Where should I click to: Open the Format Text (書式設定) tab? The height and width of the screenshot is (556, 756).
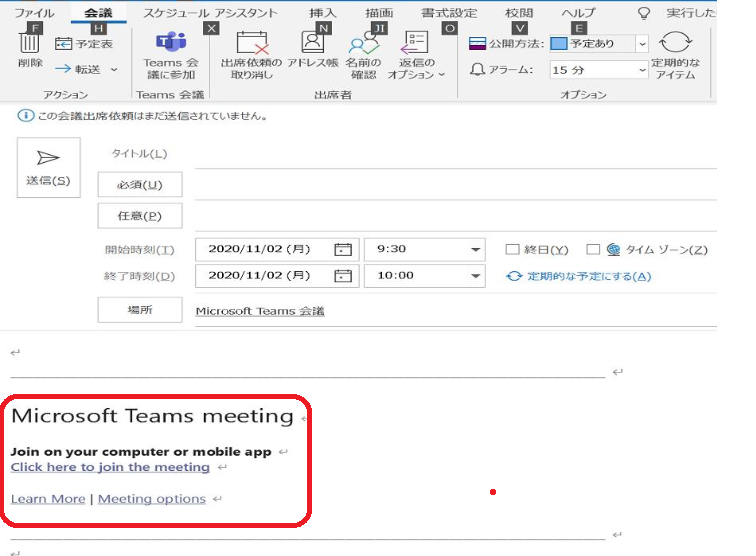tap(449, 13)
